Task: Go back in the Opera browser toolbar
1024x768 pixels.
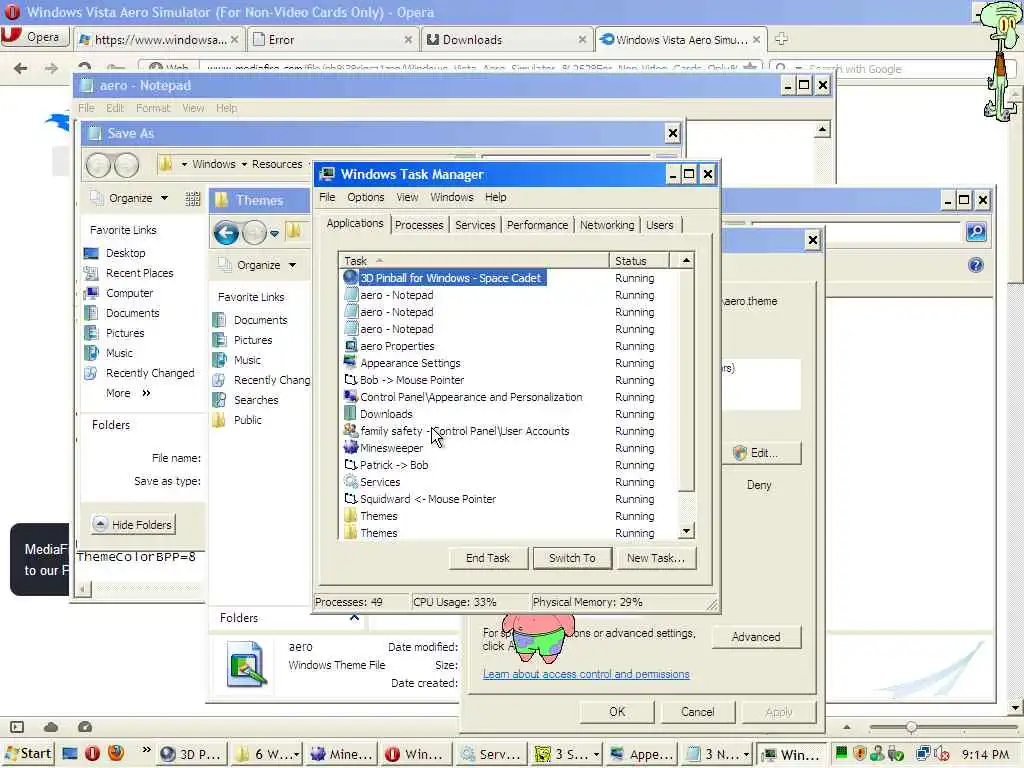Action: pos(21,68)
